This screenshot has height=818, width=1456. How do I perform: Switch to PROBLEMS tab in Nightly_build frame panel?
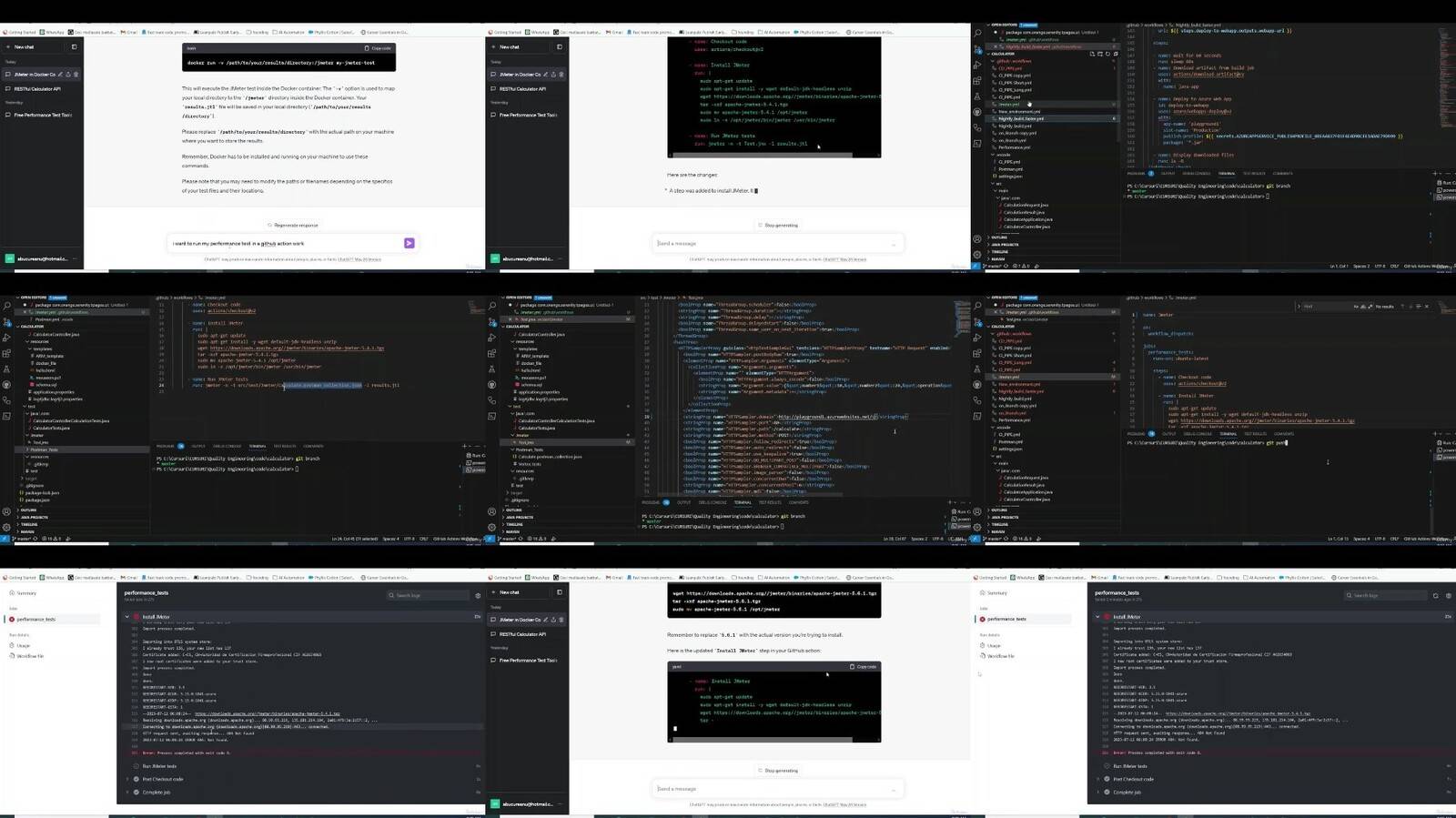(1136, 174)
